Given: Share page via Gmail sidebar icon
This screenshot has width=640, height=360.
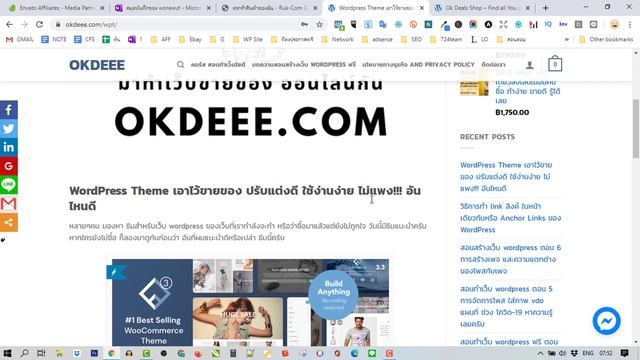Looking at the screenshot, I should tap(9, 204).
